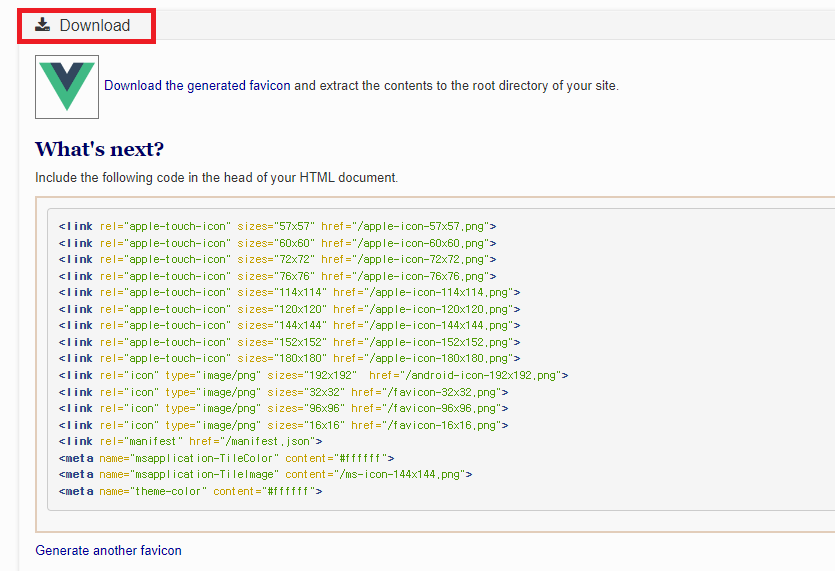Click the text 'Include the following code in the head'

142,177
